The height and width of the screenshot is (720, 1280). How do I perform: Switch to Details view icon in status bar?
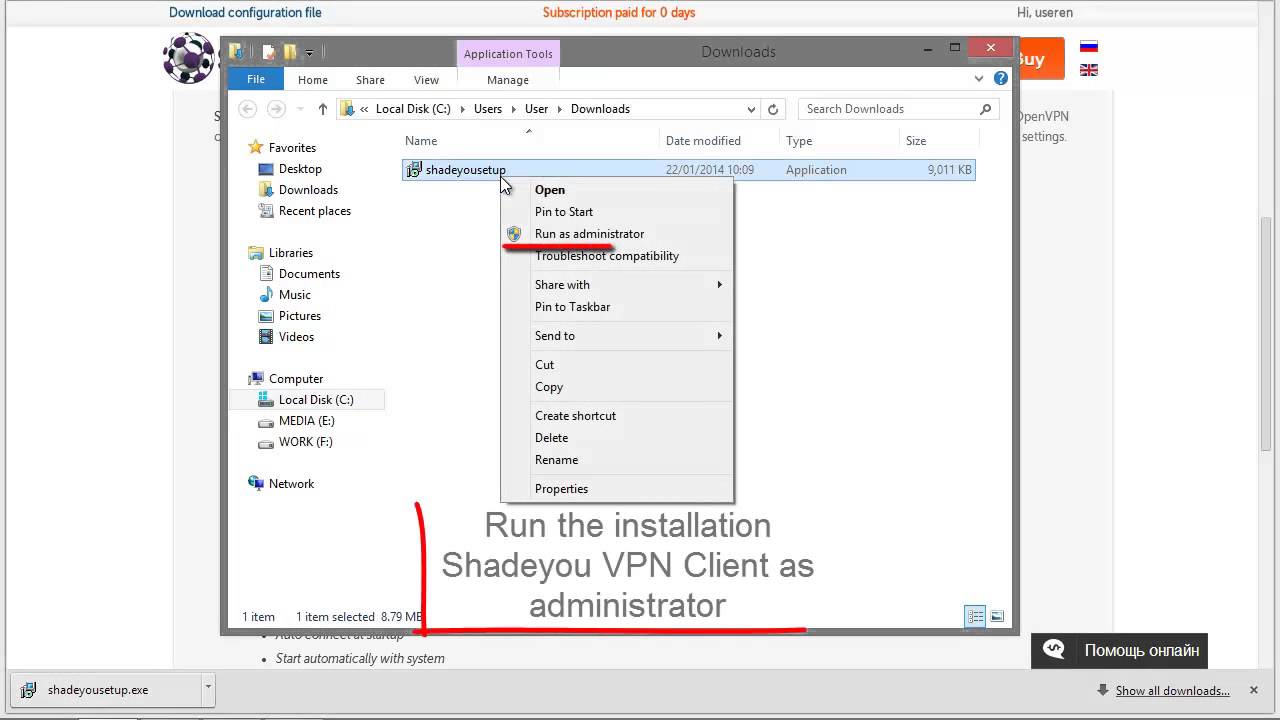(975, 617)
